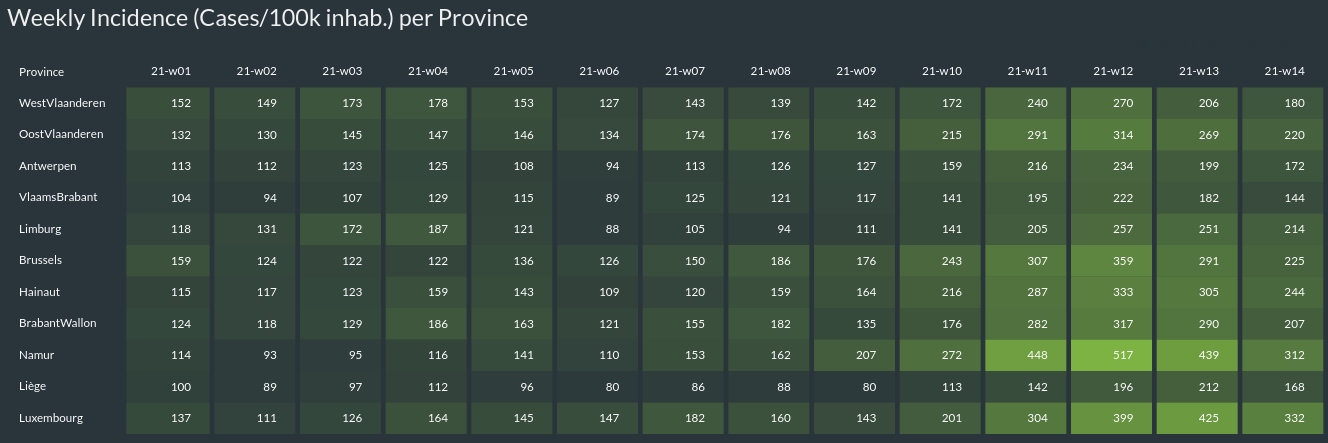This screenshot has width=1328, height=443.
Task: Sort by the 21-w01 column header
Action: tap(171, 71)
